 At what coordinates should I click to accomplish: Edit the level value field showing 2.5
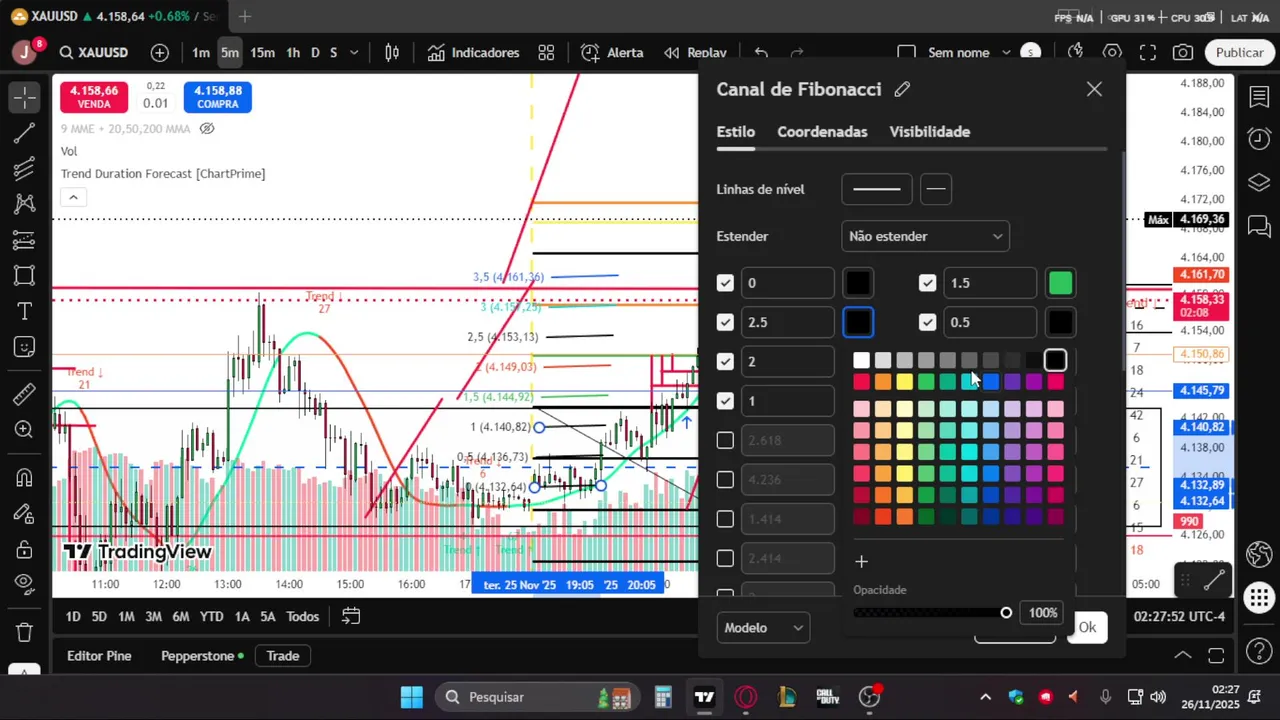click(788, 322)
